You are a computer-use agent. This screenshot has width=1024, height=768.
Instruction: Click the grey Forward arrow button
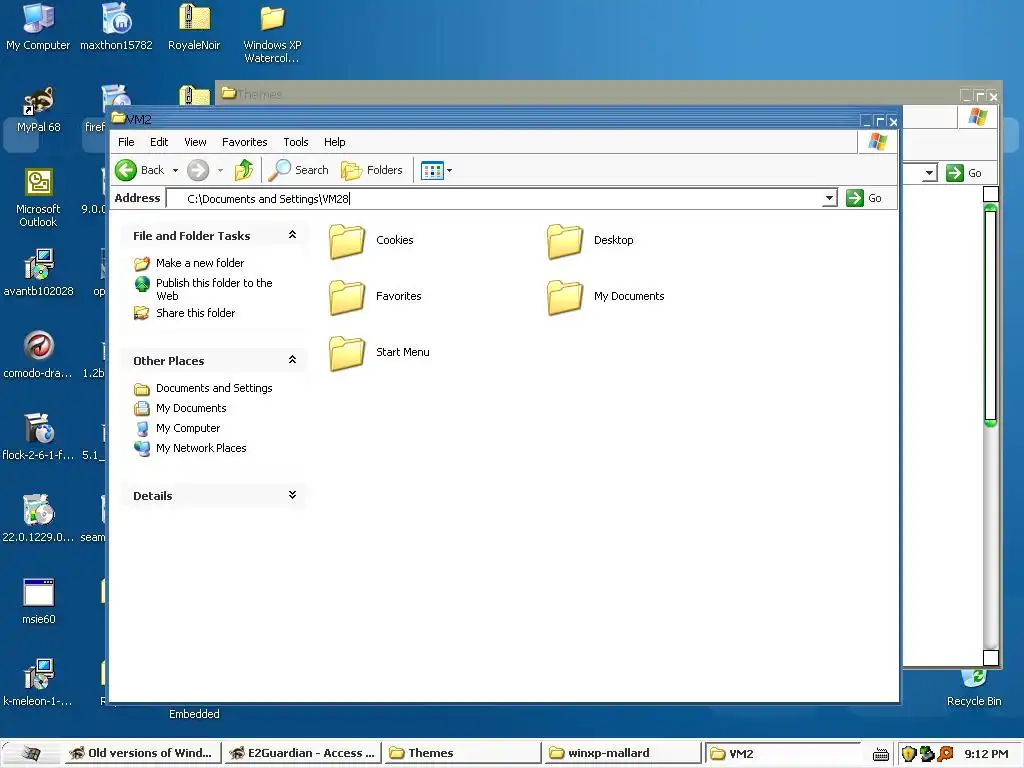tap(198, 170)
